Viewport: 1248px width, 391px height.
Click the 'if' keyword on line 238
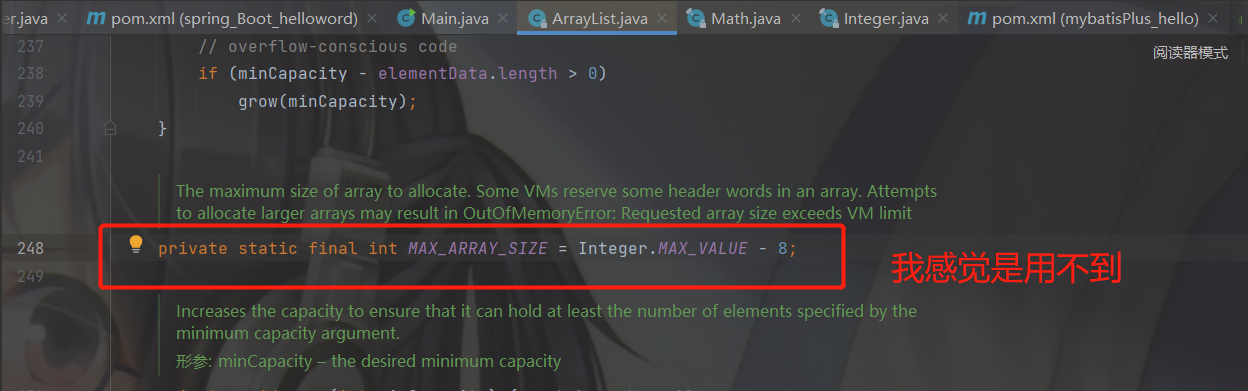pyautogui.click(x=208, y=74)
